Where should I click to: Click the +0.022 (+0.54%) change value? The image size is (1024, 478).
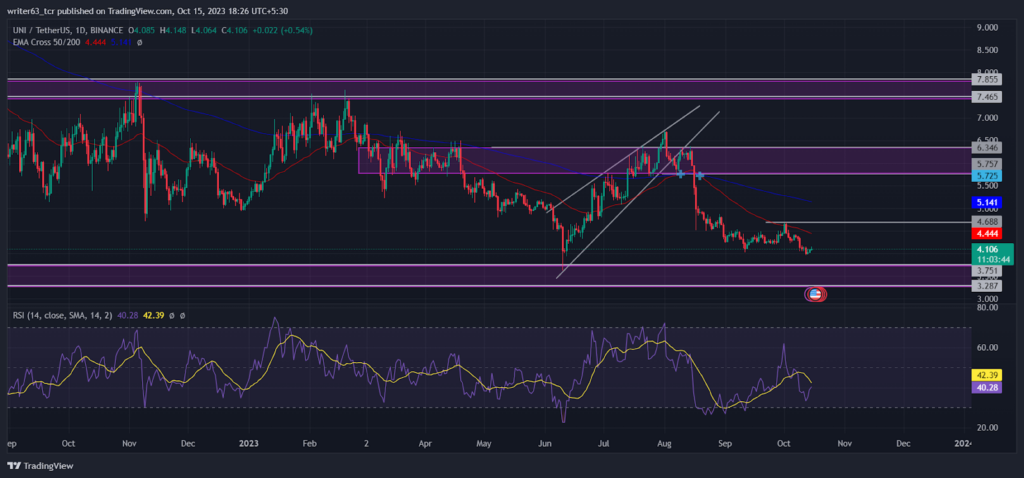pos(282,30)
